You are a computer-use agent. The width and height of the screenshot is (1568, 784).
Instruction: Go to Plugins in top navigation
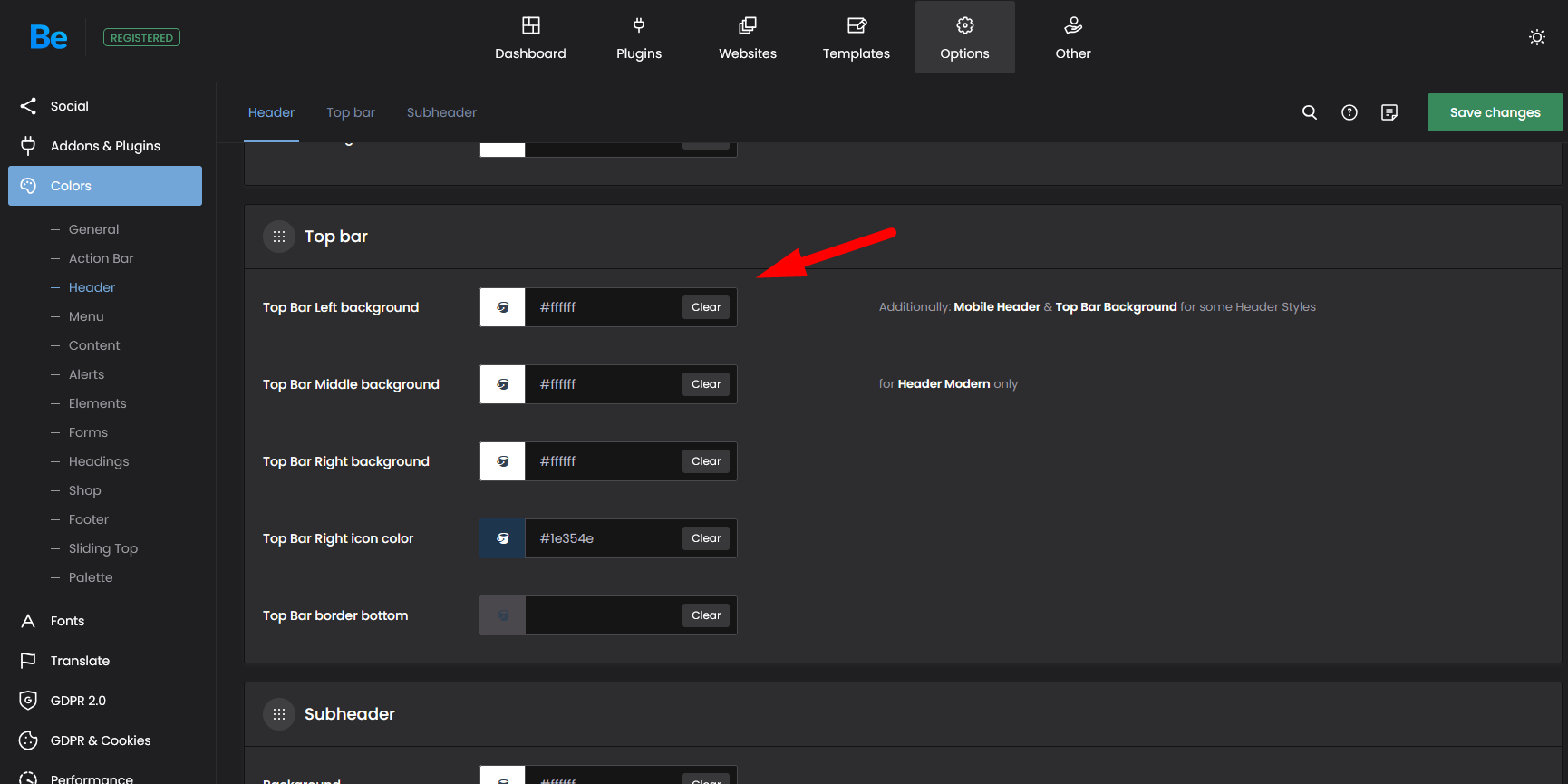click(639, 38)
